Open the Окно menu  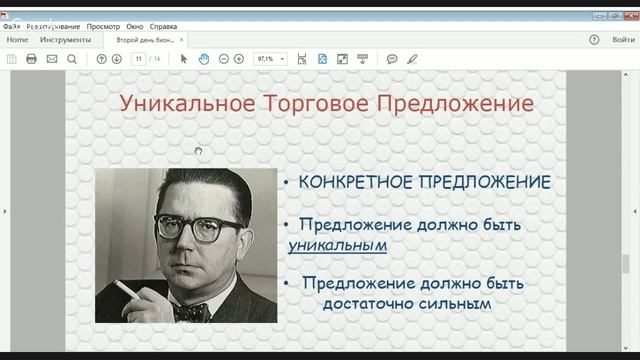135,27
